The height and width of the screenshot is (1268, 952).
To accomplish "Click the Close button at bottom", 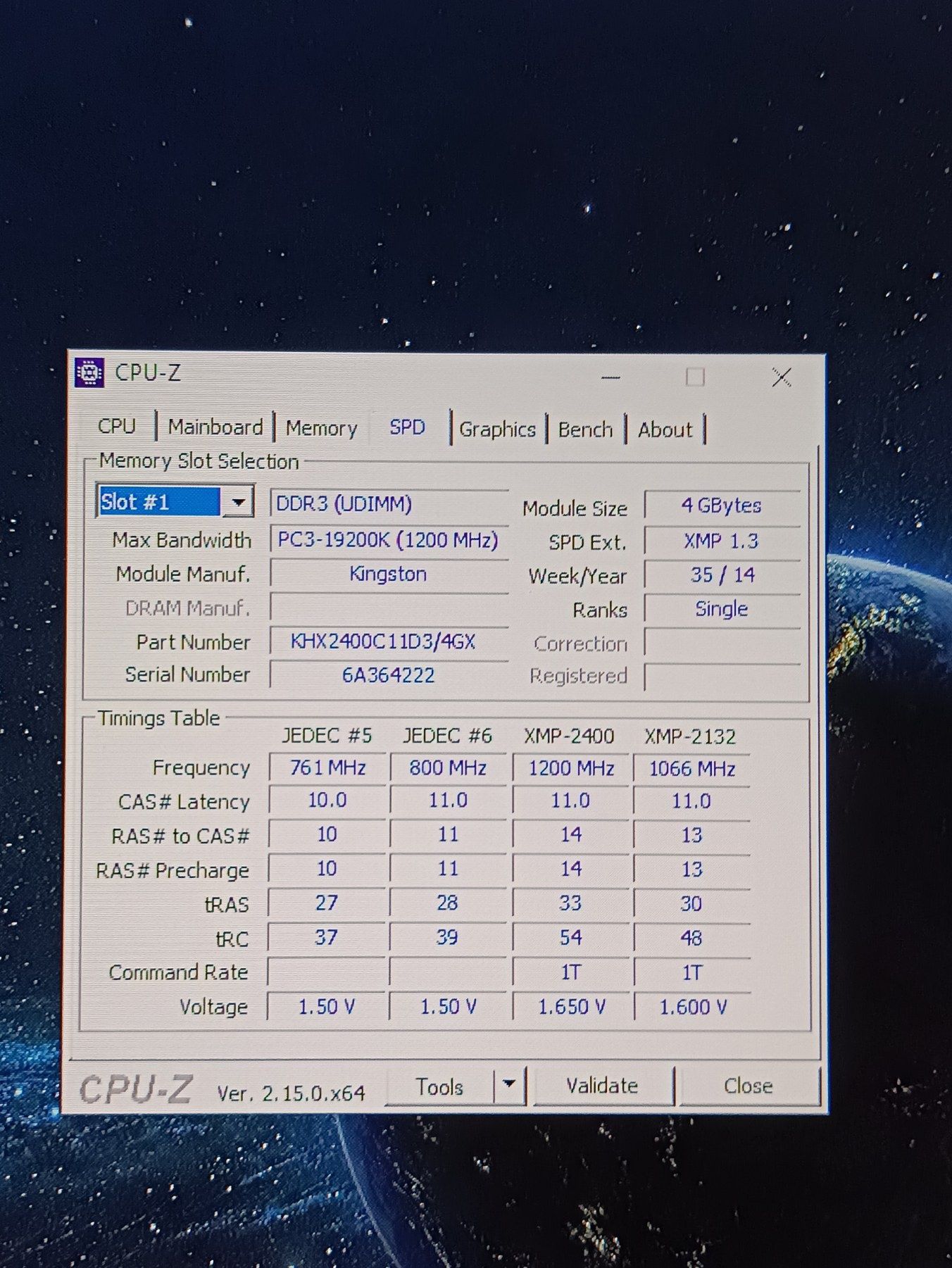I will point(748,1086).
